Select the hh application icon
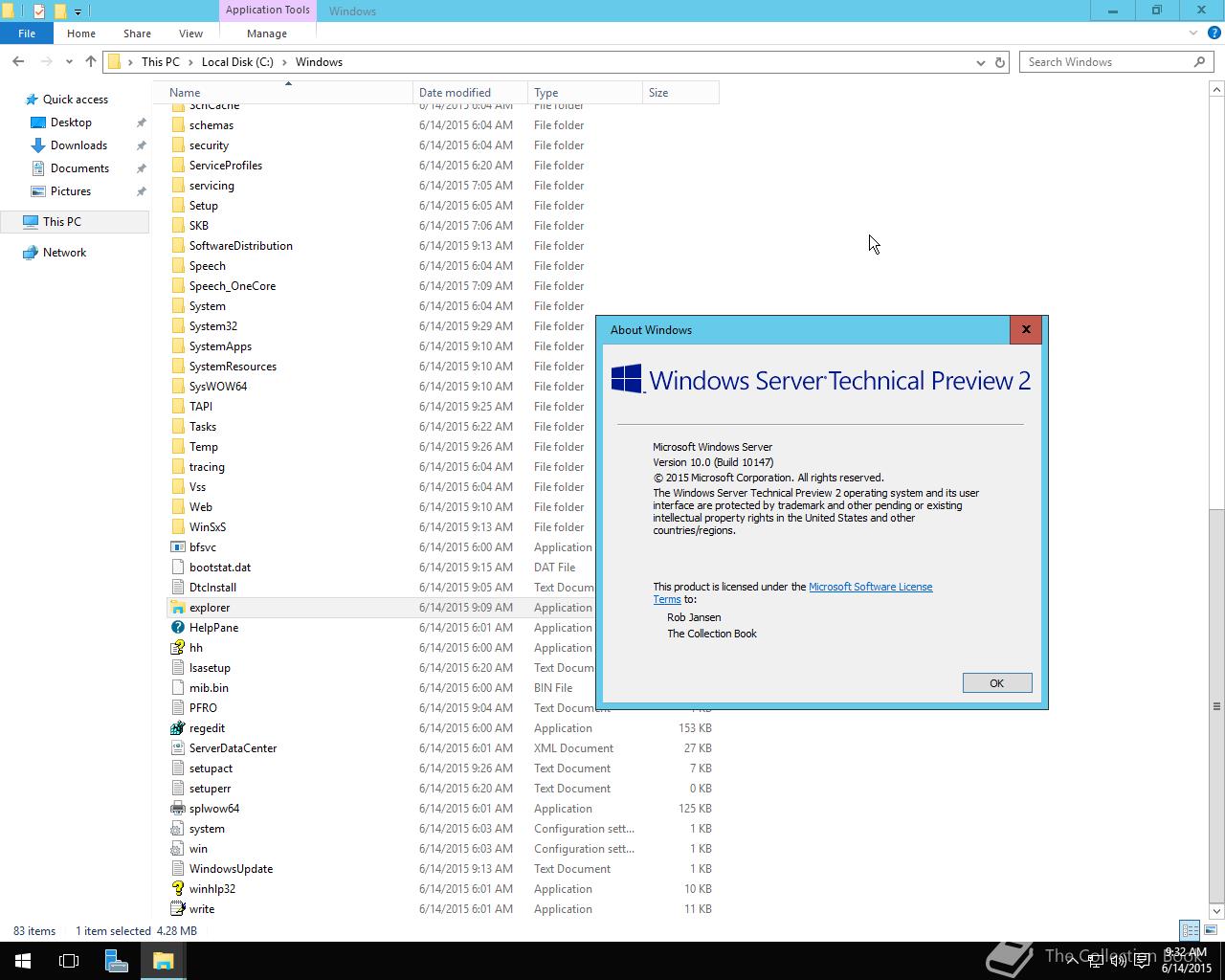 click(177, 648)
